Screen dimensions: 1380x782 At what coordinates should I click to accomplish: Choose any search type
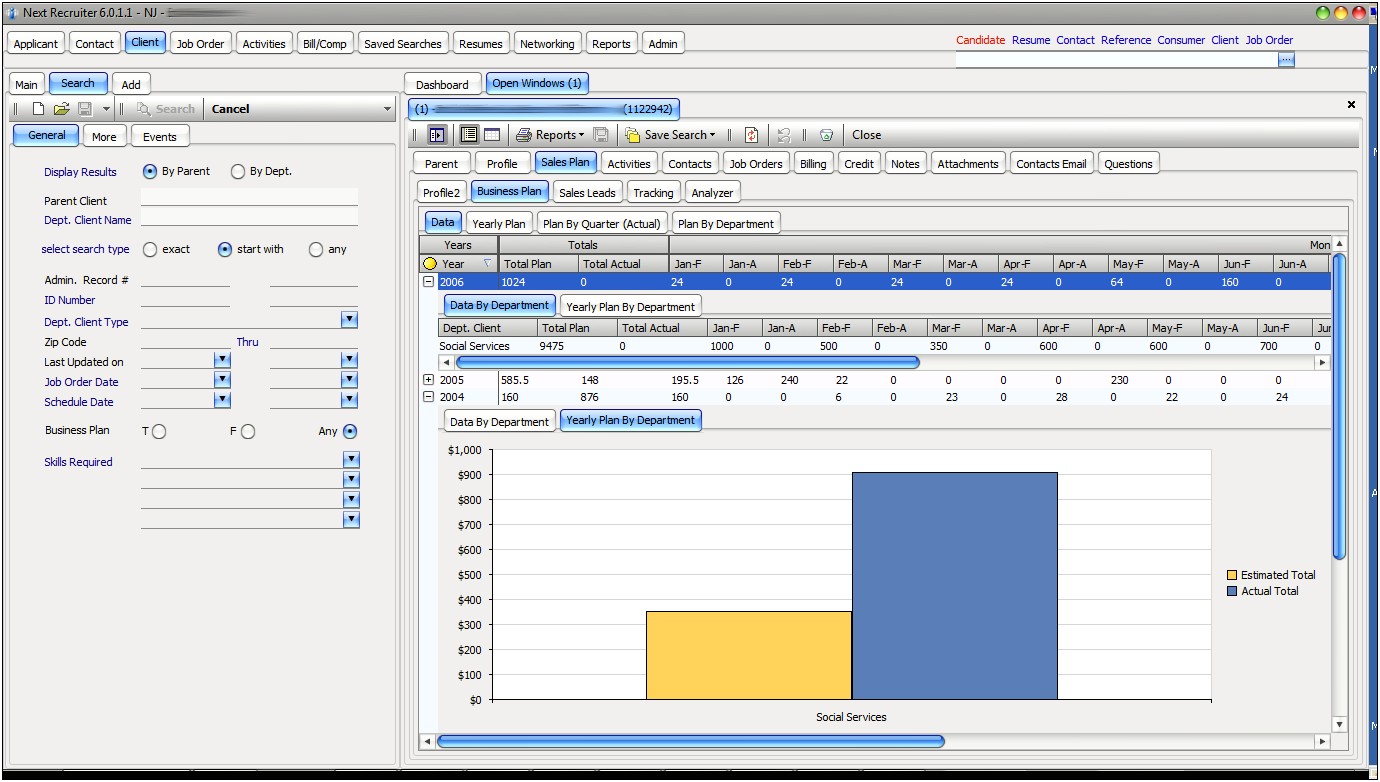tap(316, 249)
